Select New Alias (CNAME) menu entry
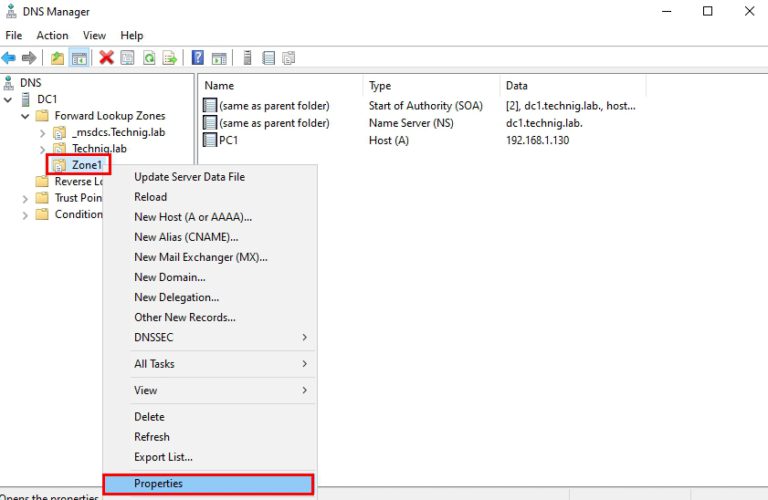Image resolution: width=768 pixels, height=500 pixels. (x=186, y=237)
